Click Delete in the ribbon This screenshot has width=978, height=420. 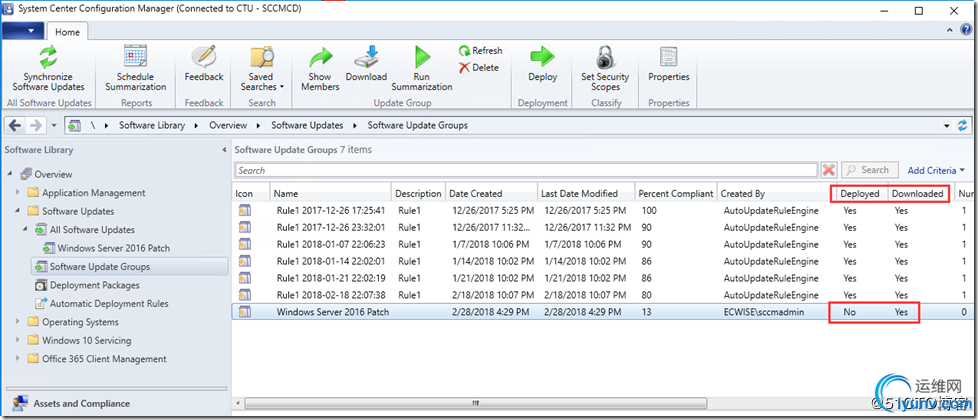coord(478,67)
